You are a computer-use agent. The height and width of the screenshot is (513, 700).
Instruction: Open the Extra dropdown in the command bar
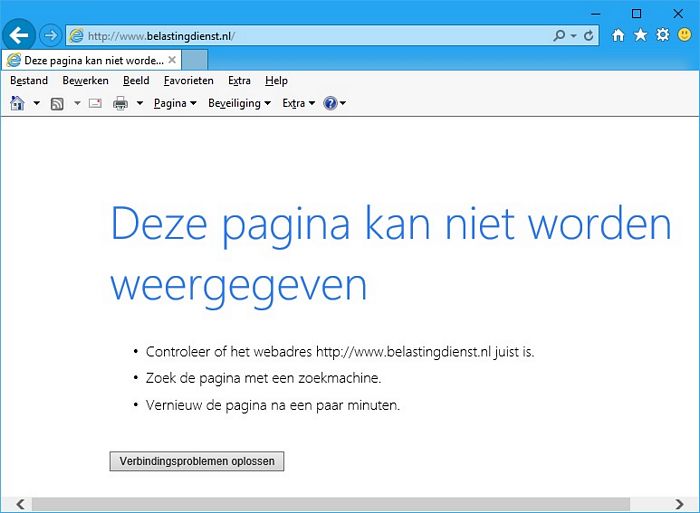(299, 103)
